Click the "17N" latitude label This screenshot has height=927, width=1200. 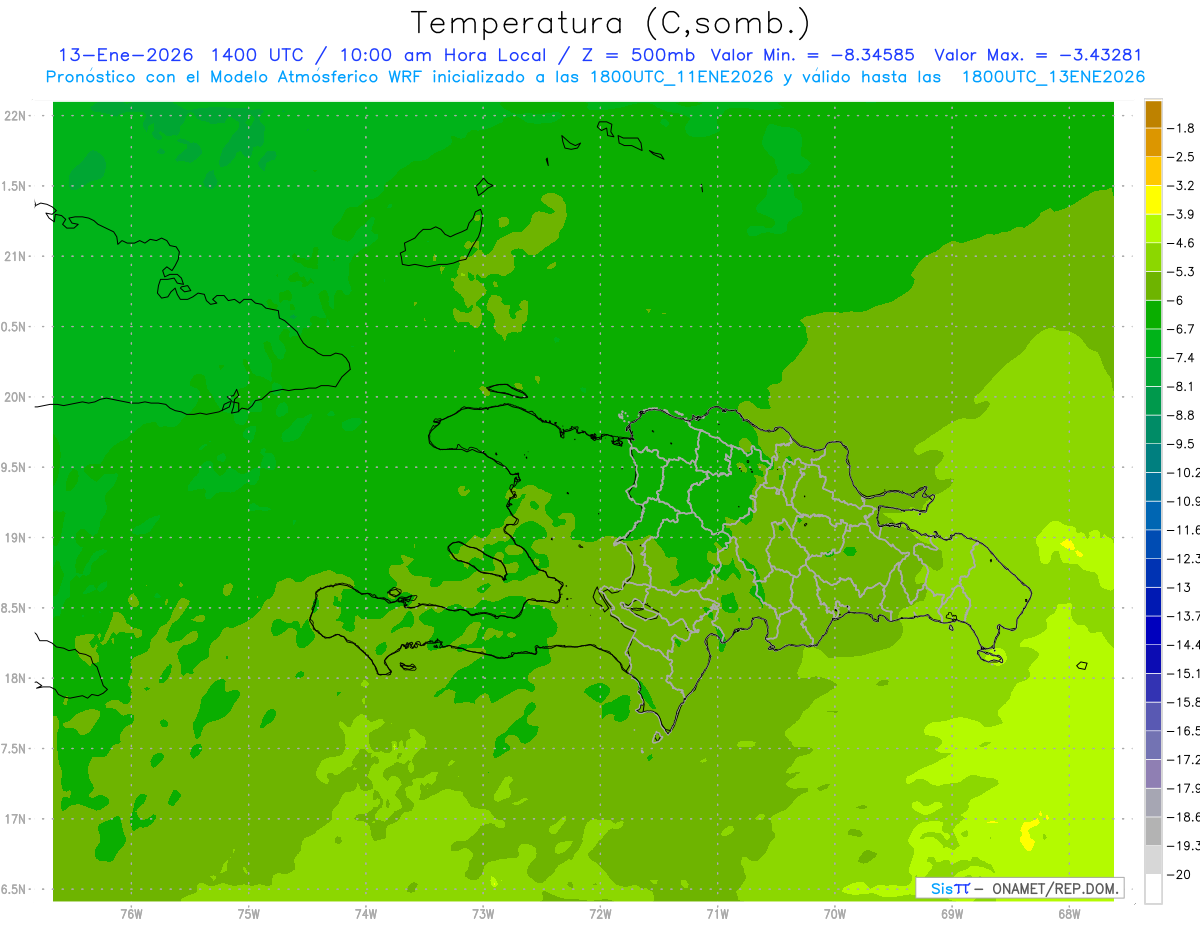click(x=15, y=819)
